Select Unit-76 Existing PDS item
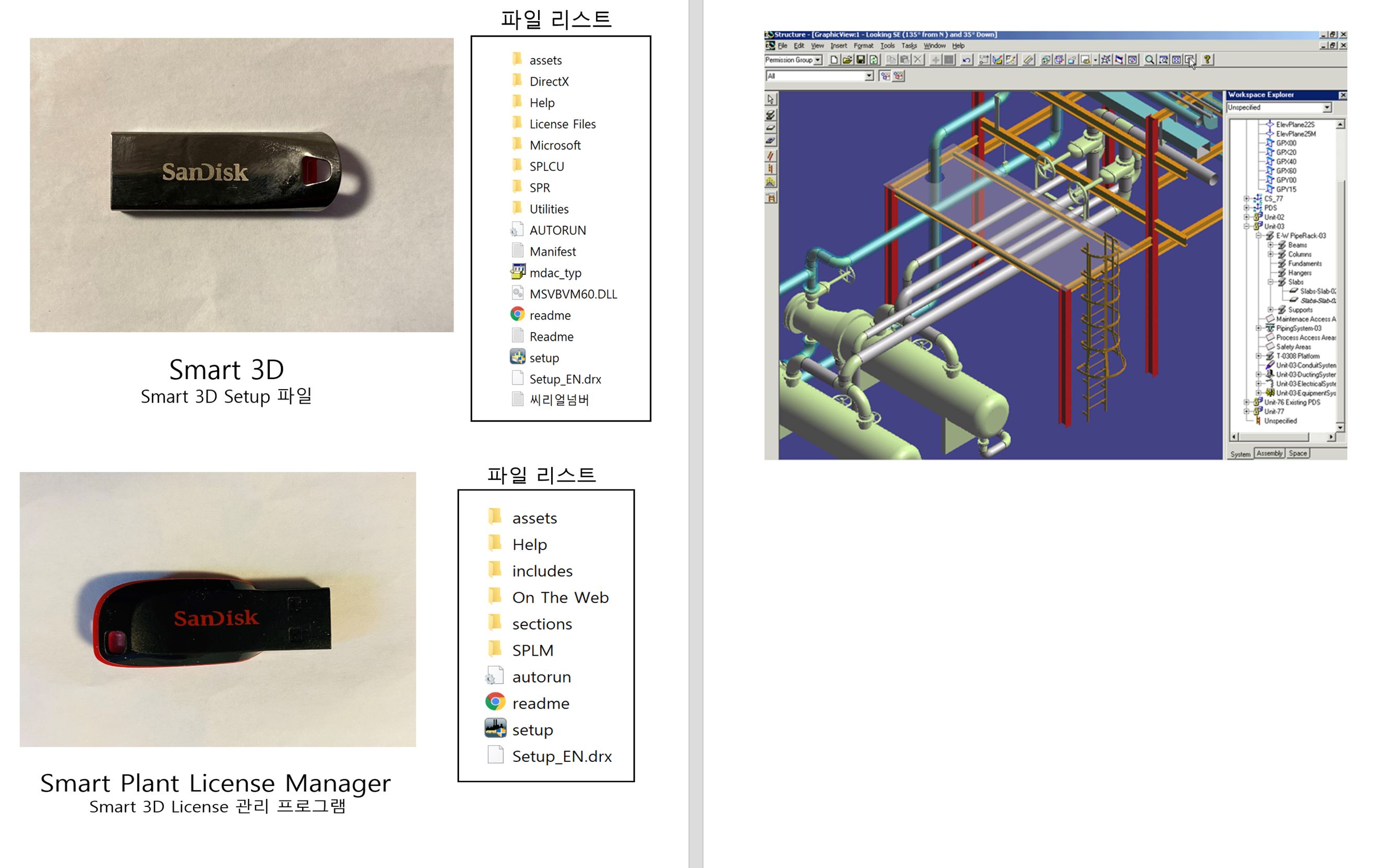The height and width of the screenshot is (868, 1381). point(1292,403)
